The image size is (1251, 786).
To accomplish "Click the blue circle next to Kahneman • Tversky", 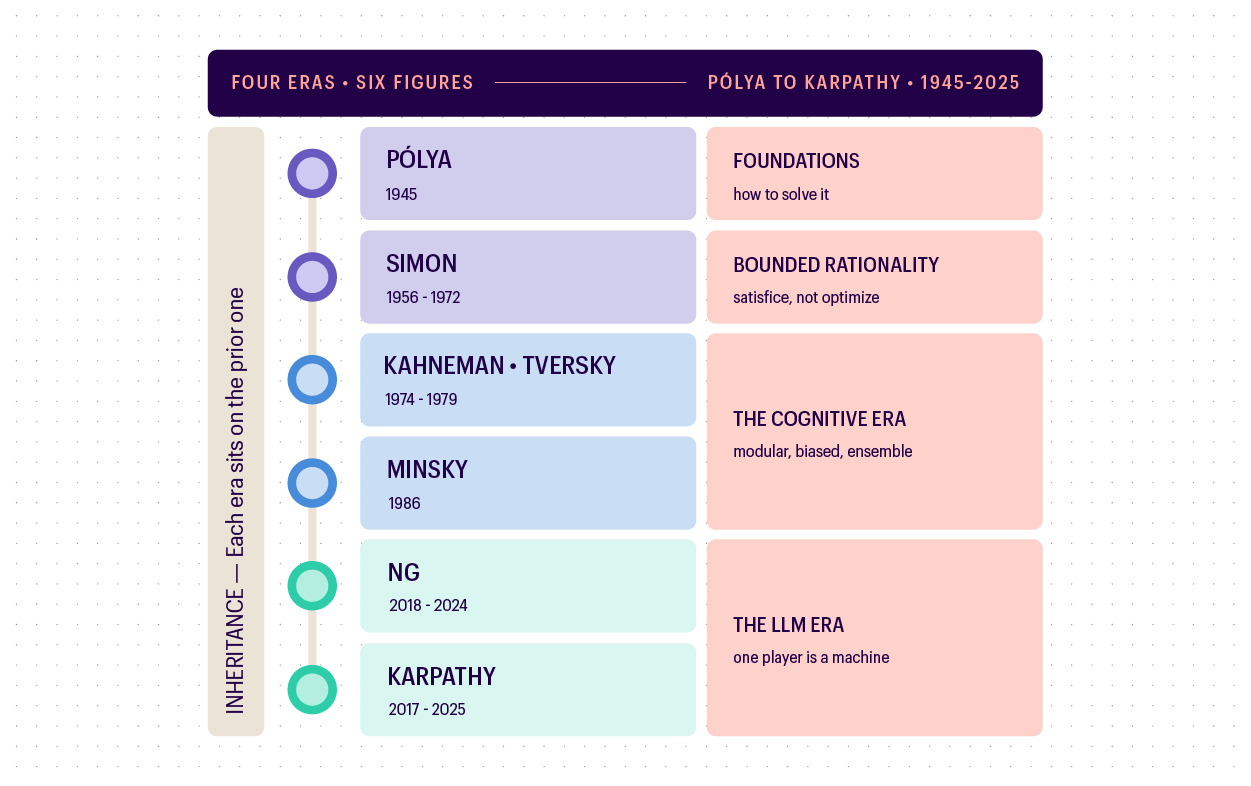I will coord(312,380).
